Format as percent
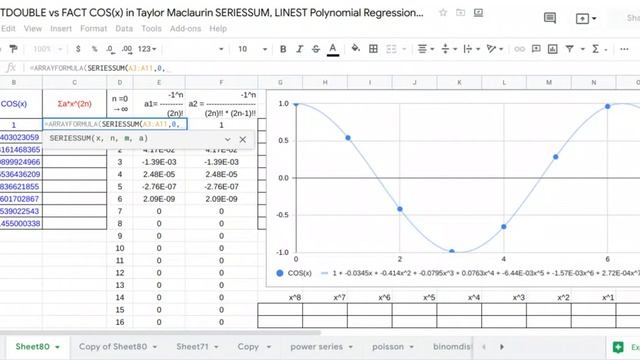This screenshot has height=360, width=640. pos(94,49)
